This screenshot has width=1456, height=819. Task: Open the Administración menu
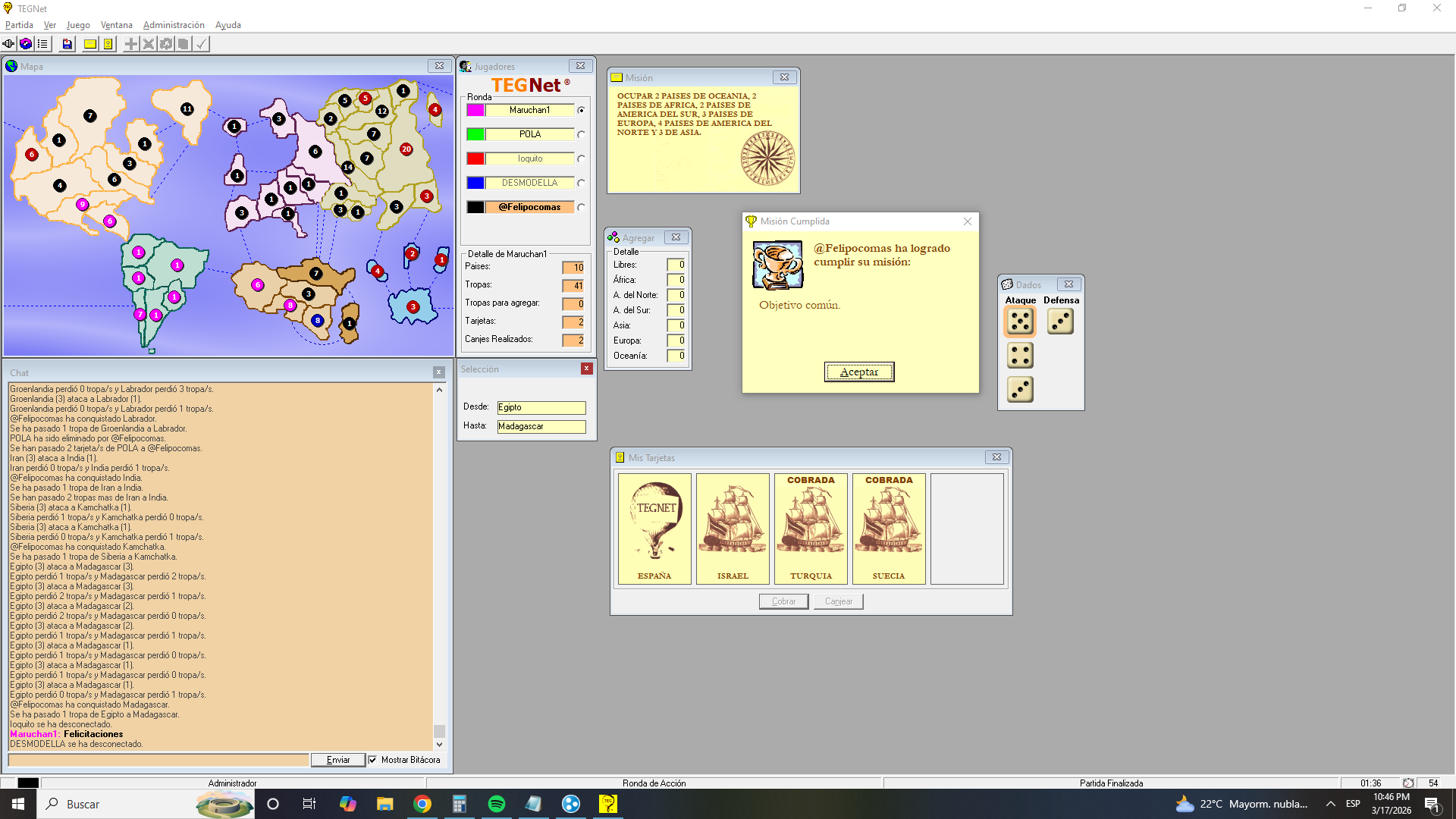pyautogui.click(x=174, y=25)
